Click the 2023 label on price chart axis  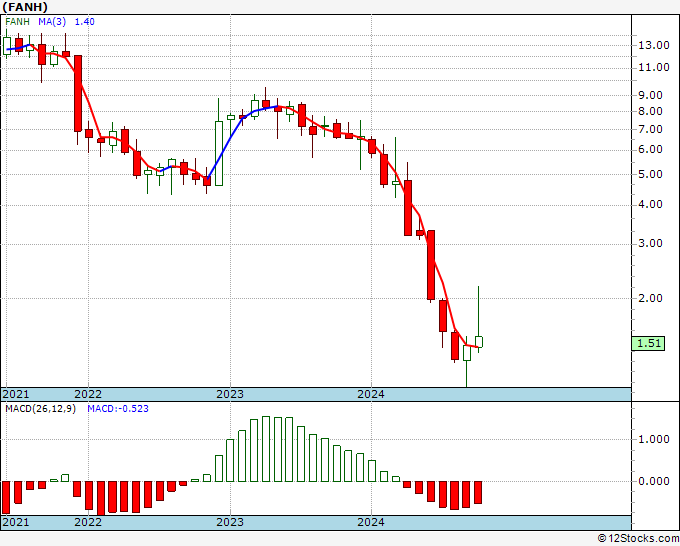tap(230, 394)
